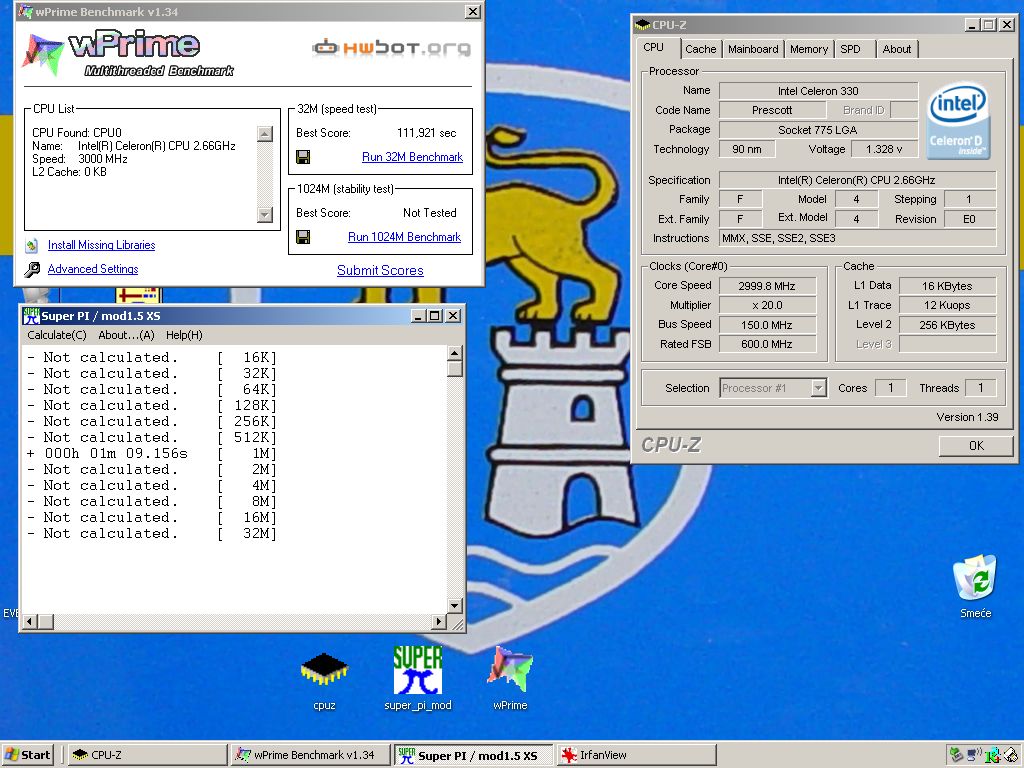Expand the Processor #1 selection dropdown
The width and height of the screenshot is (1024, 768).
(x=818, y=388)
